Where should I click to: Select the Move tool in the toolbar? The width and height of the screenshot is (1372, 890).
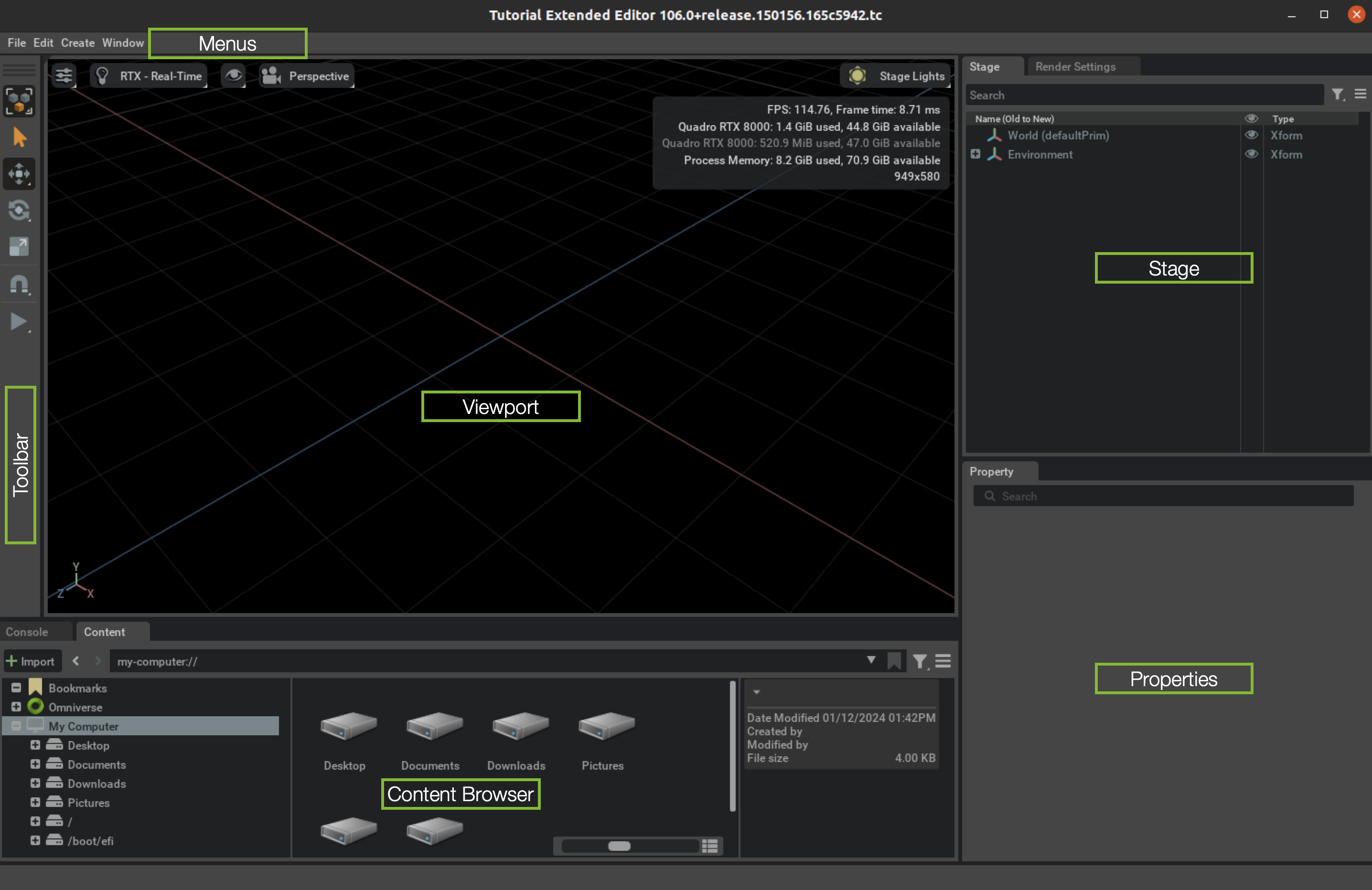click(19, 174)
